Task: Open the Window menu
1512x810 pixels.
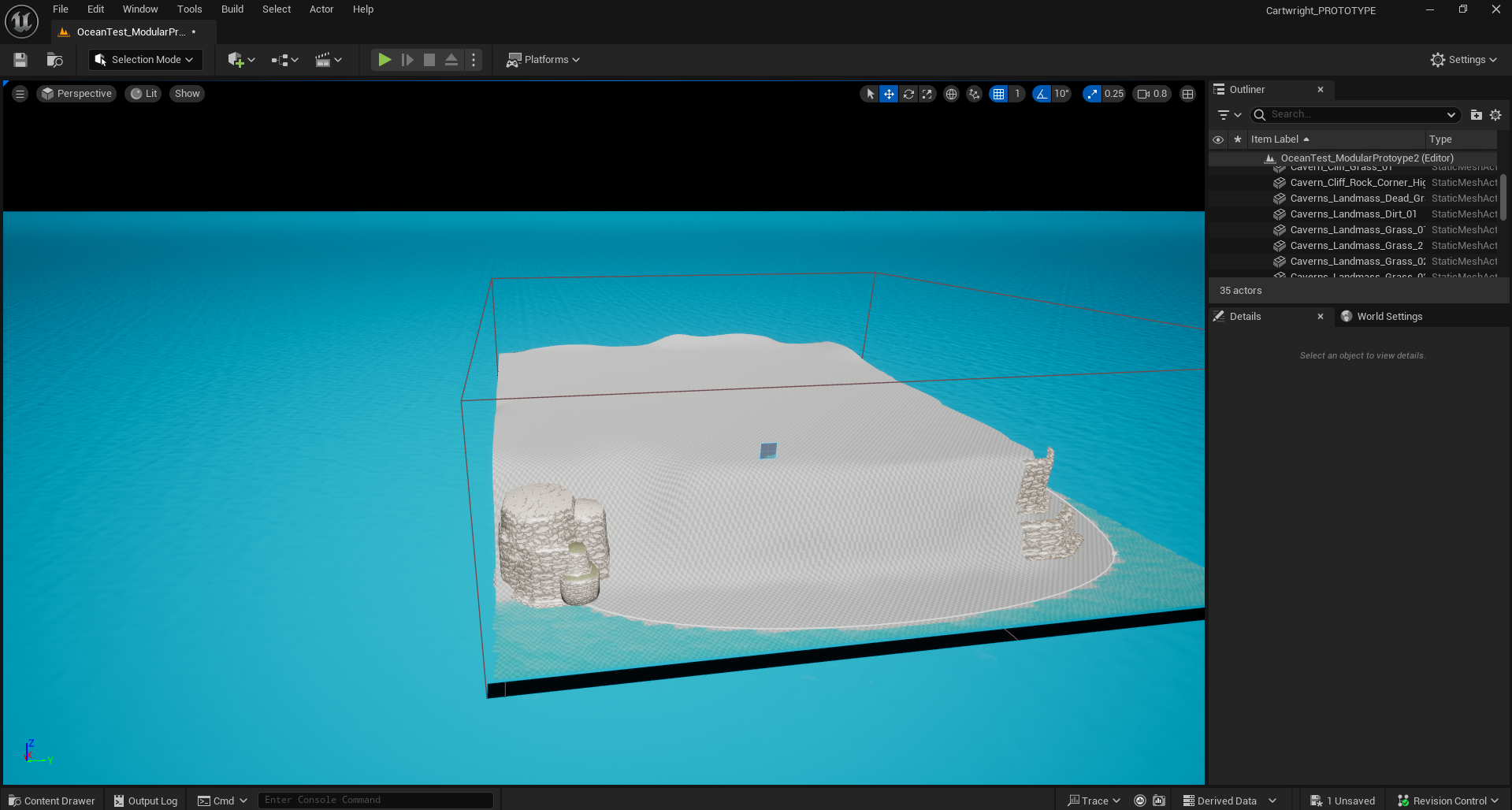Action: (140, 9)
